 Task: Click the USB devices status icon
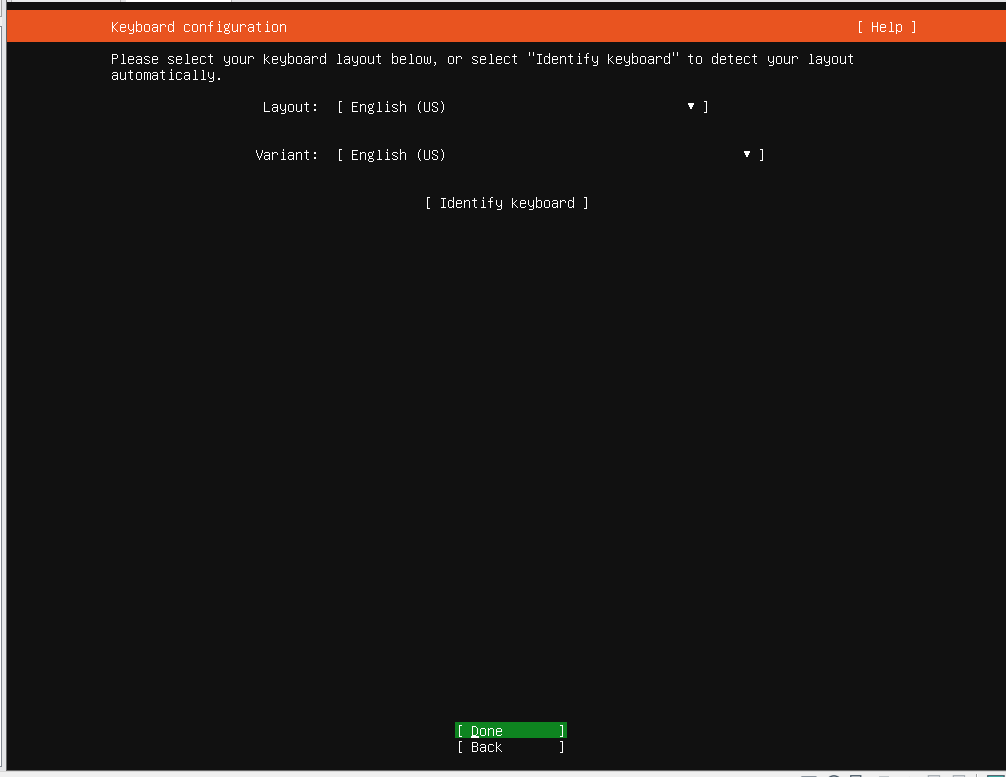click(x=908, y=775)
